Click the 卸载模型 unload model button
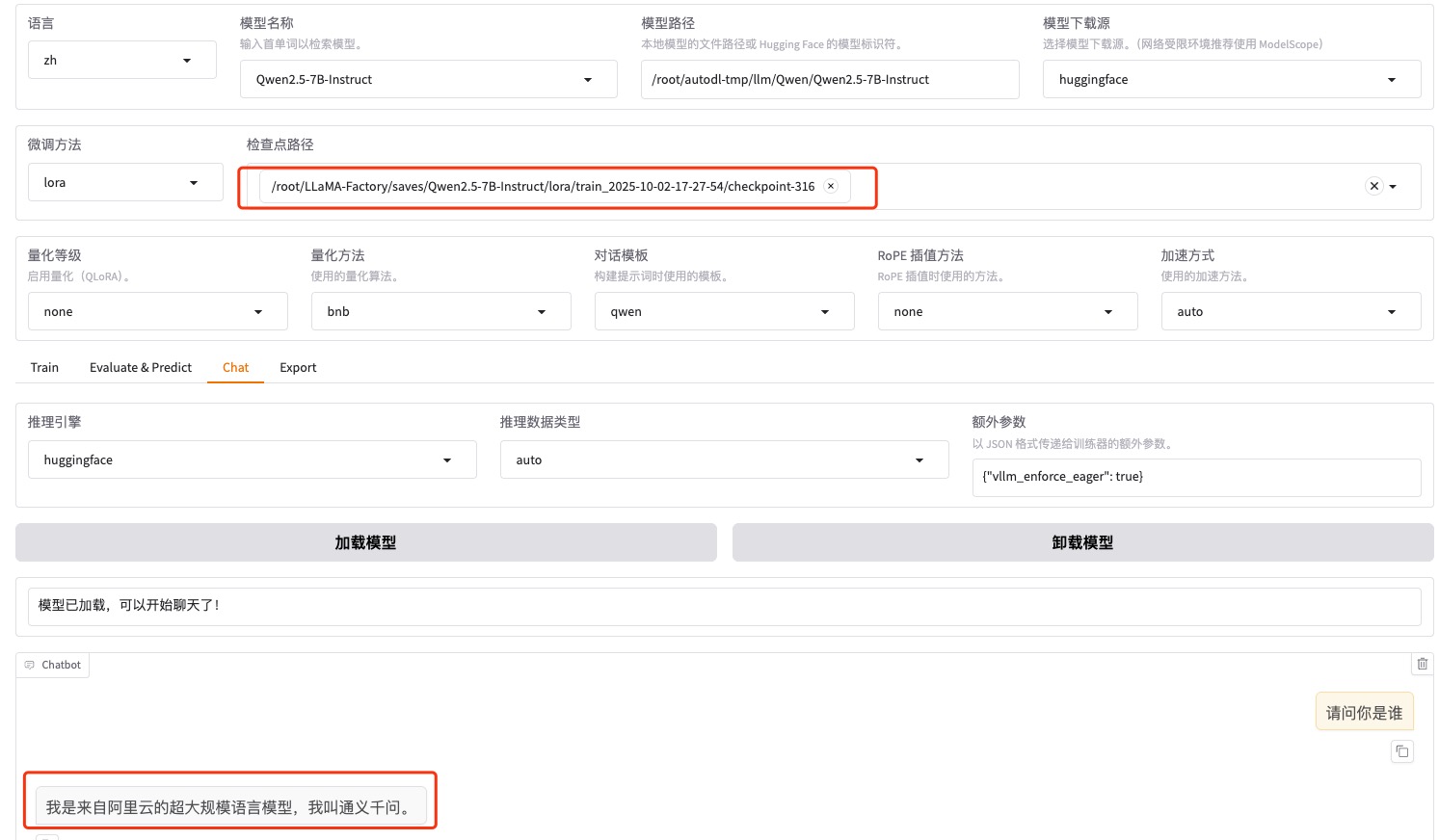This screenshot has width=1439, height=840. tap(1082, 542)
